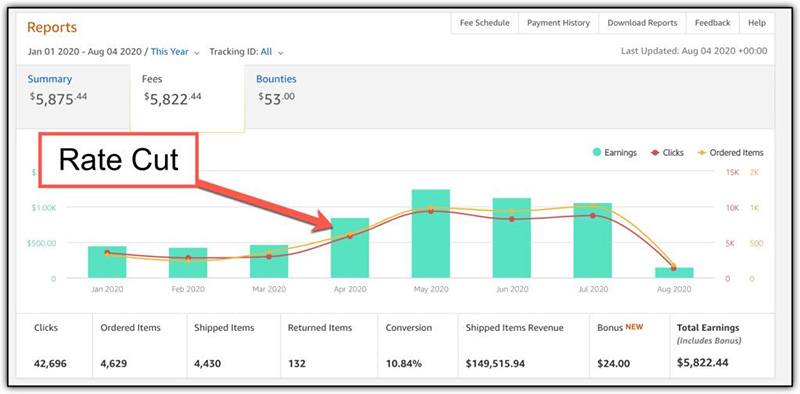Click the Aug 2020 axis label
The width and height of the screenshot is (800, 394).
click(x=674, y=289)
